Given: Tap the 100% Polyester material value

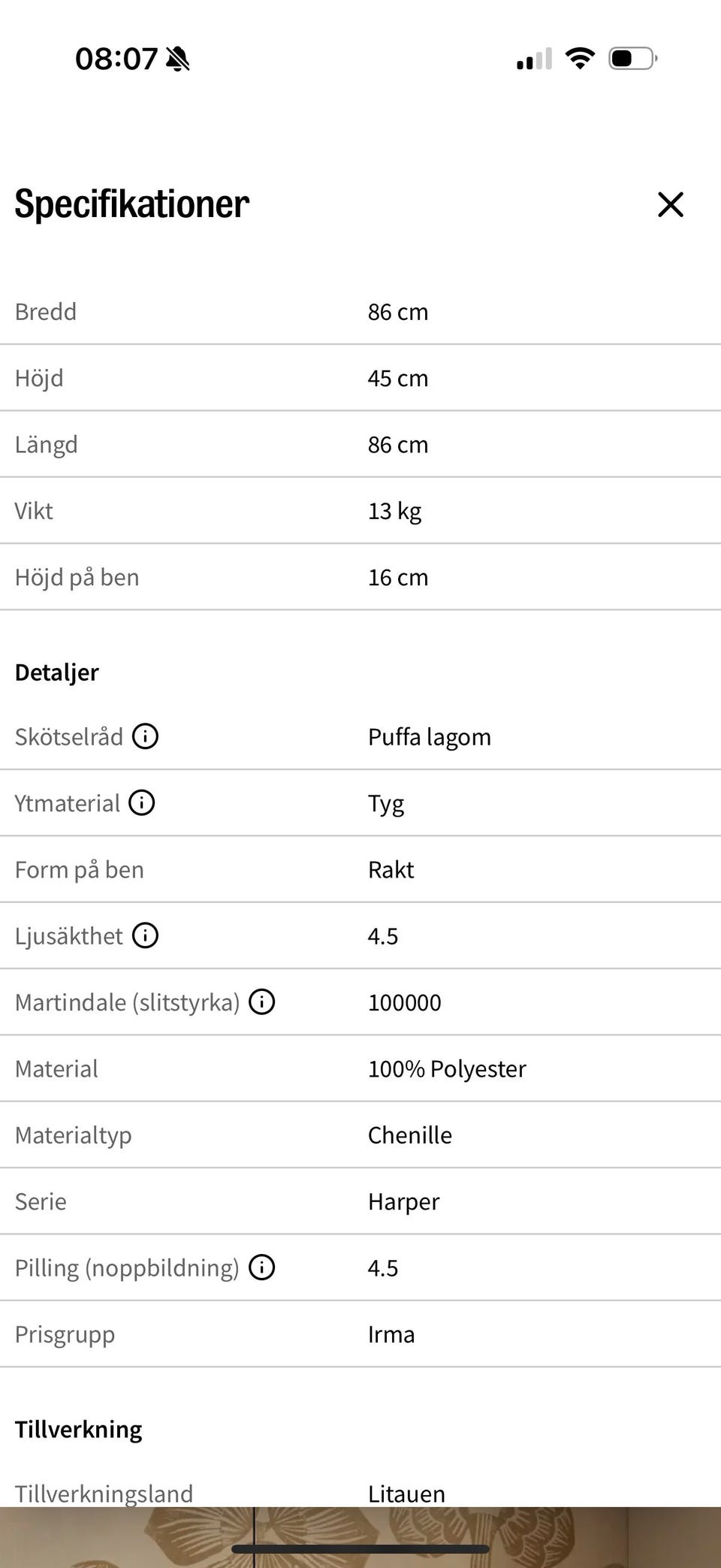Looking at the screenshot, I should coord(447,1068).
